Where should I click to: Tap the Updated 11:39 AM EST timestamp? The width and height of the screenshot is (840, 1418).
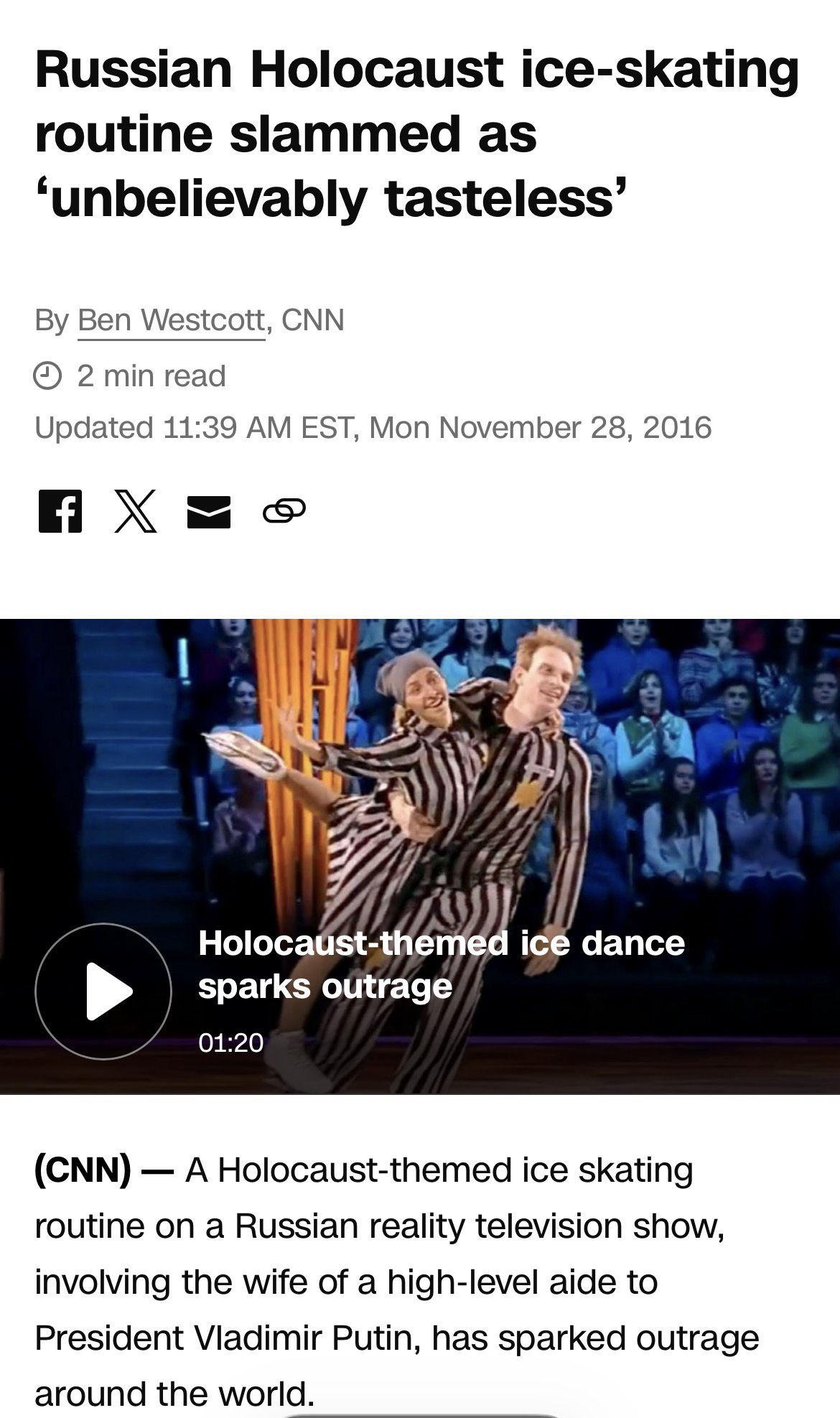click(373, 427)
